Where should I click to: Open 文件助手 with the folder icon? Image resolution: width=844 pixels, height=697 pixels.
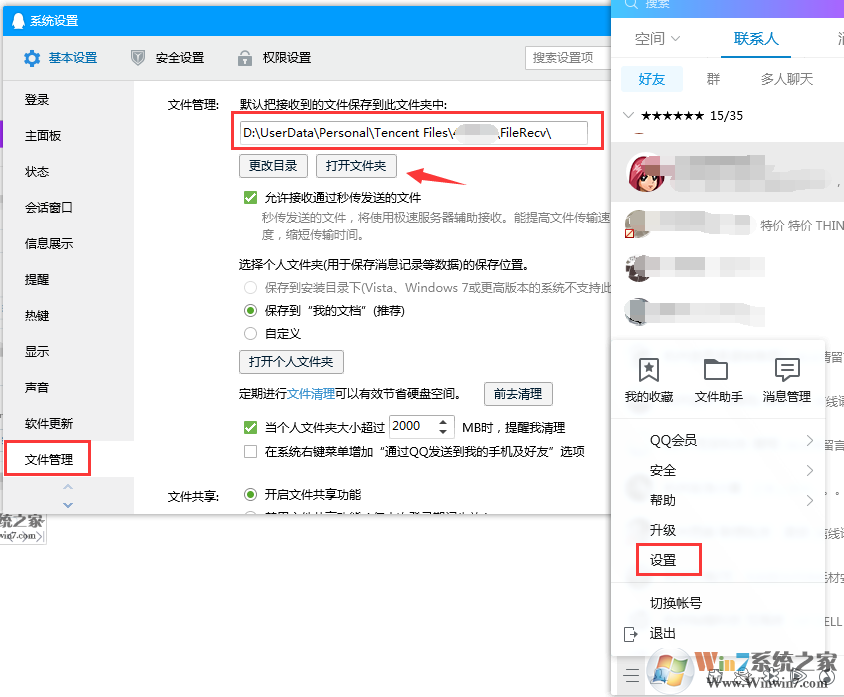point(714,367)
